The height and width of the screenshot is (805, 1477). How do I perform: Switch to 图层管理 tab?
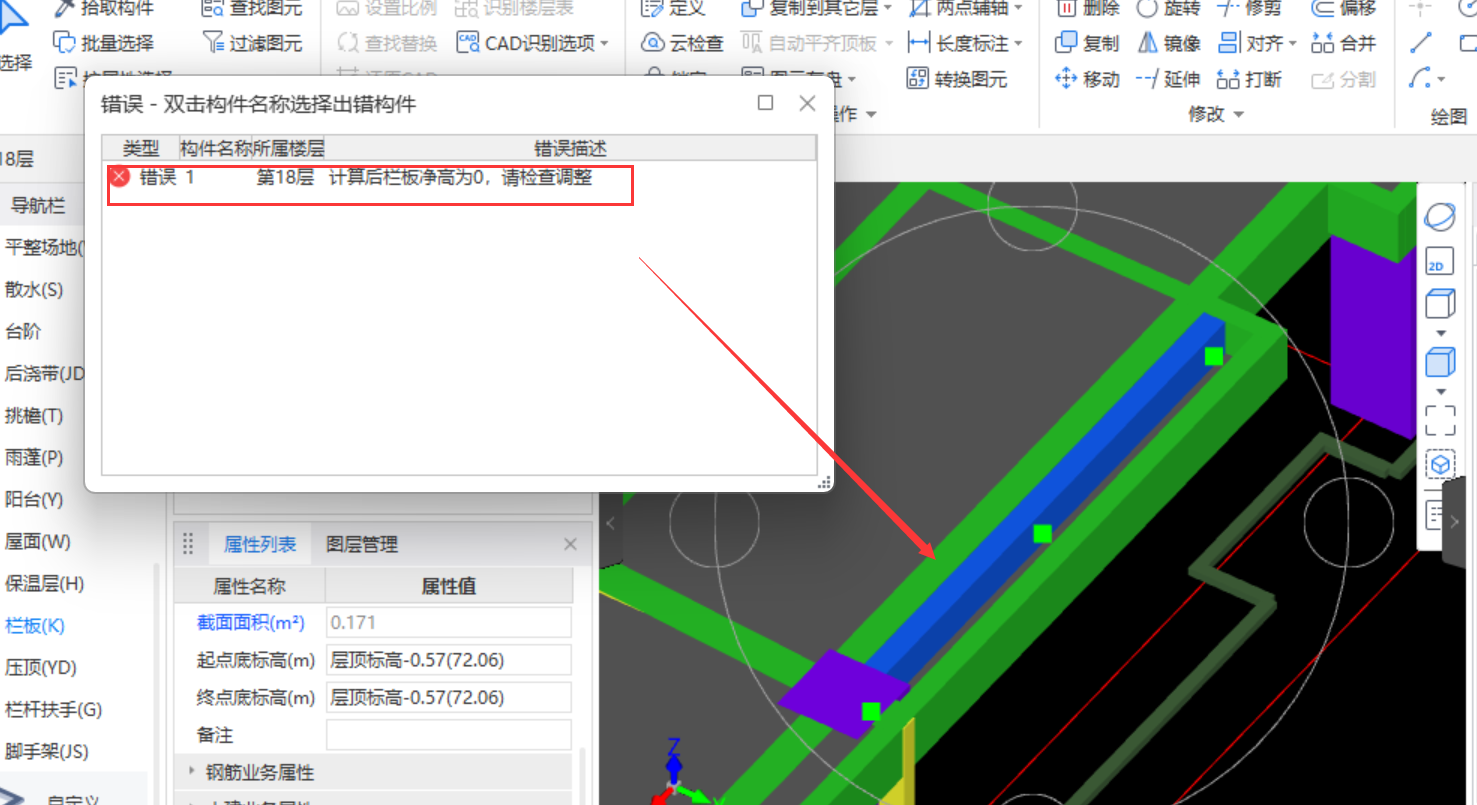[x=362, y=544]
